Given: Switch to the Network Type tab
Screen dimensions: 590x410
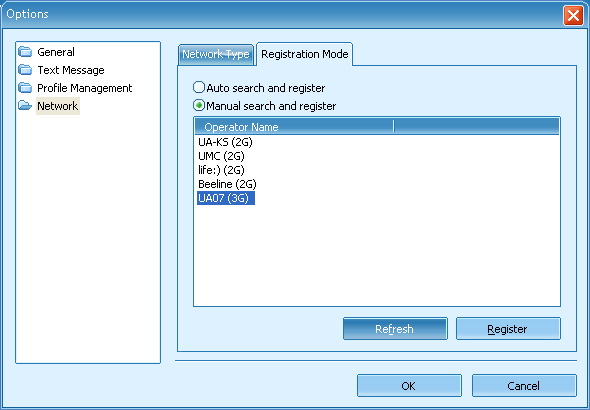Looking at the screenshot, I should [x=216, y=55].
